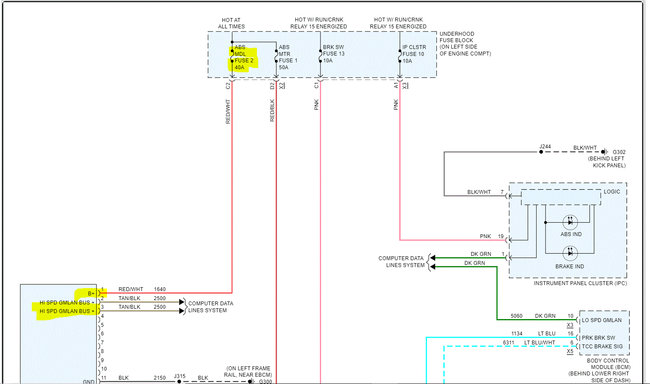Click the A1 connector terminal label
Image resolution: width=650 pixels, height=384 pixels.
(x=396, y=85)
